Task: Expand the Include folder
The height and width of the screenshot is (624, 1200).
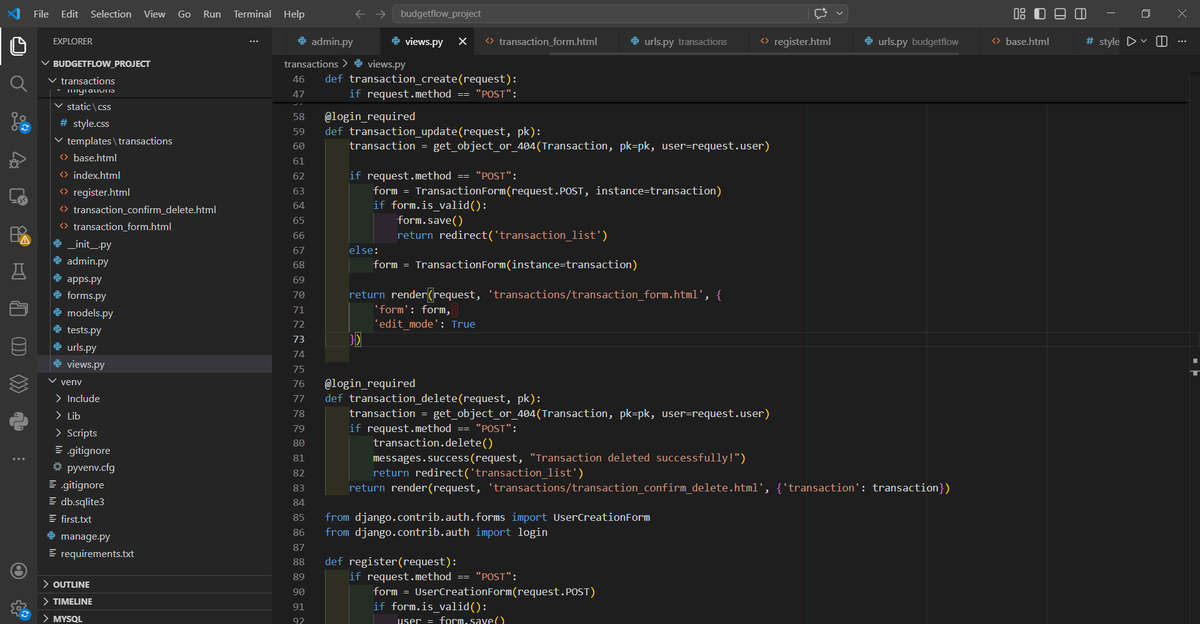Action: (59, 398)
